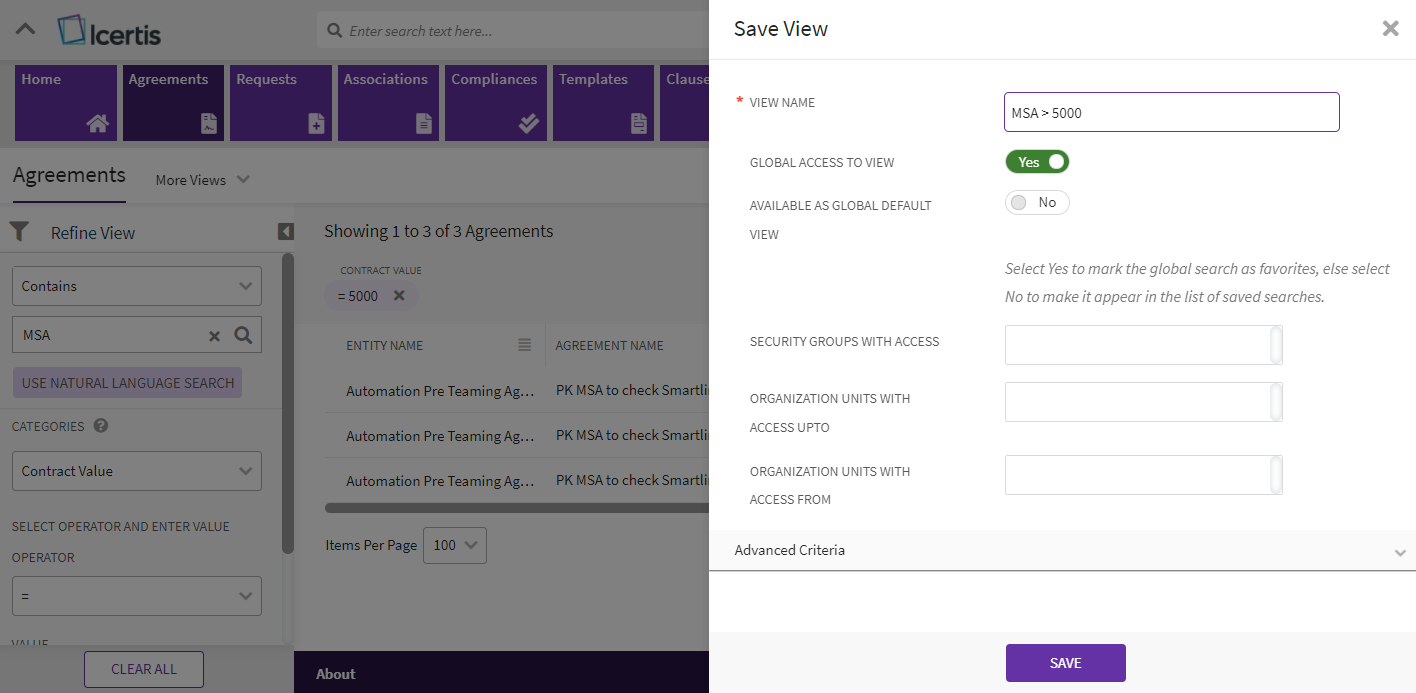Open the Contract Value category dropdown

pyautogui.click(x=137, y=471)
